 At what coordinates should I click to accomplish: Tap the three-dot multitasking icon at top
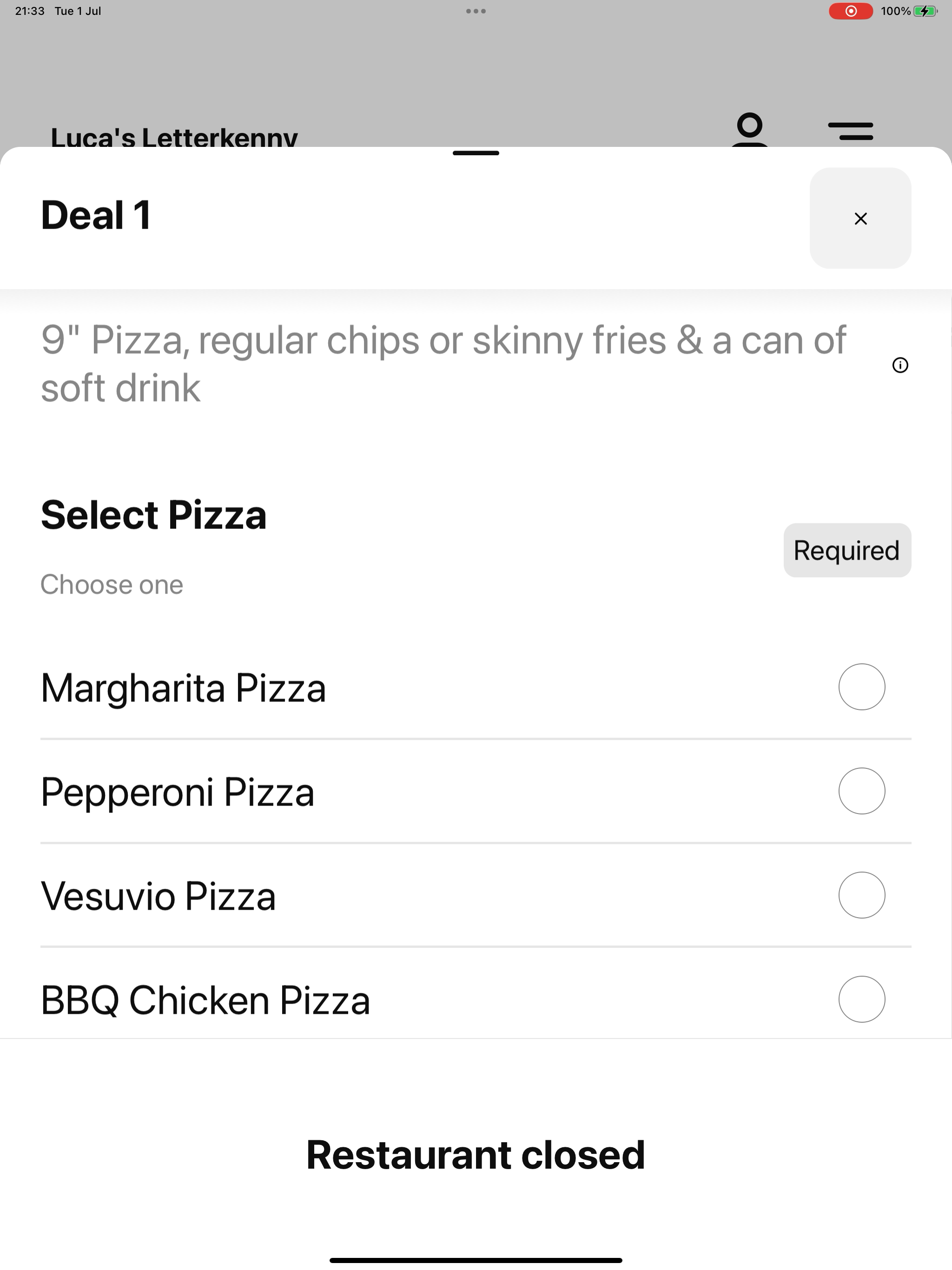(476, 11)
